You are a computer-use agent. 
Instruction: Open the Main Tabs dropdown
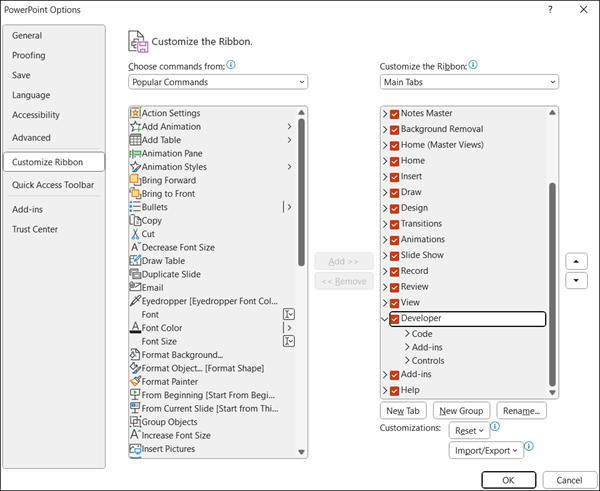pyautogui.click(x=469, y=82)
